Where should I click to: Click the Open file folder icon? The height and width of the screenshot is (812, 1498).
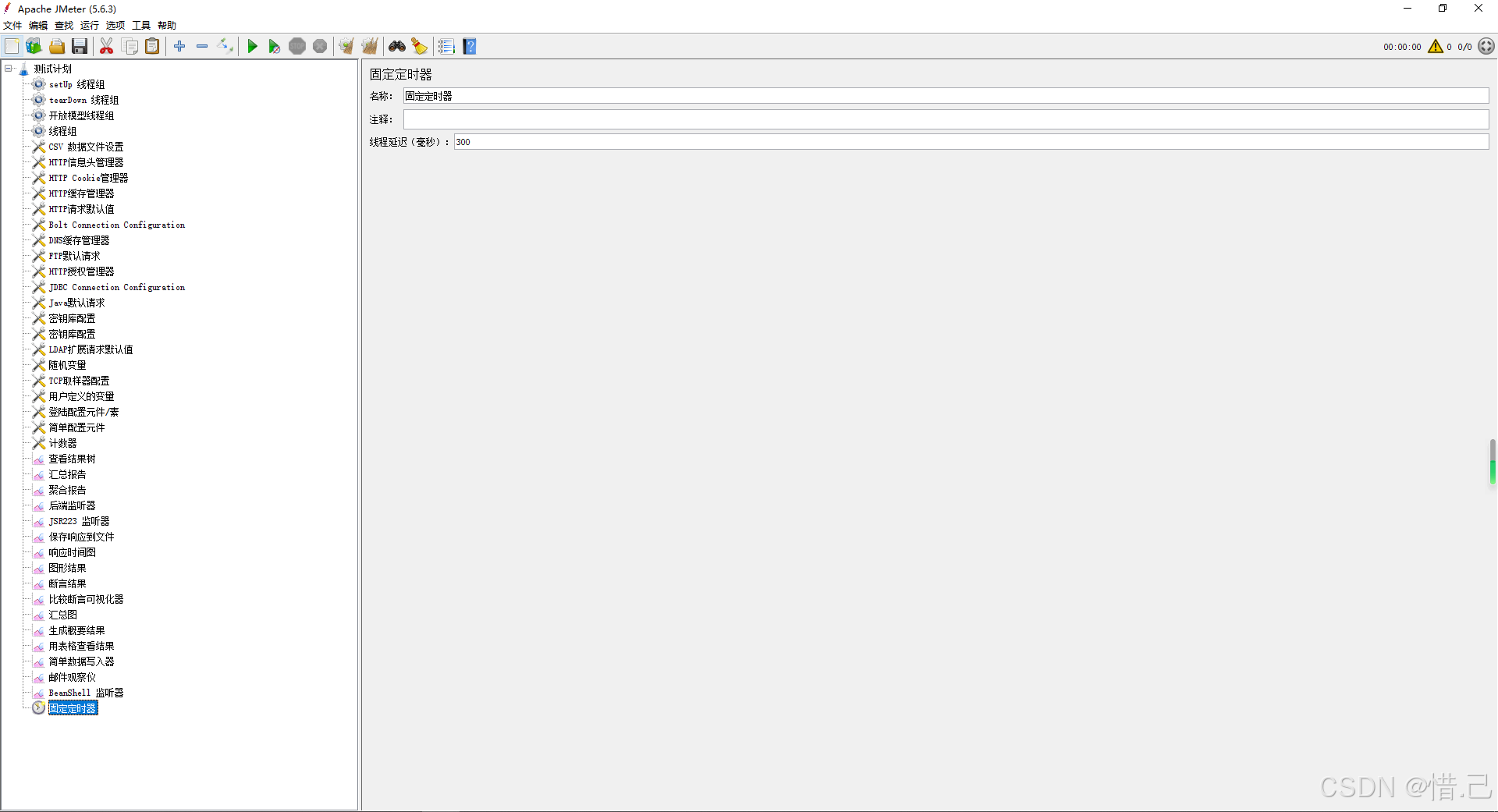(x=57, y=47)
